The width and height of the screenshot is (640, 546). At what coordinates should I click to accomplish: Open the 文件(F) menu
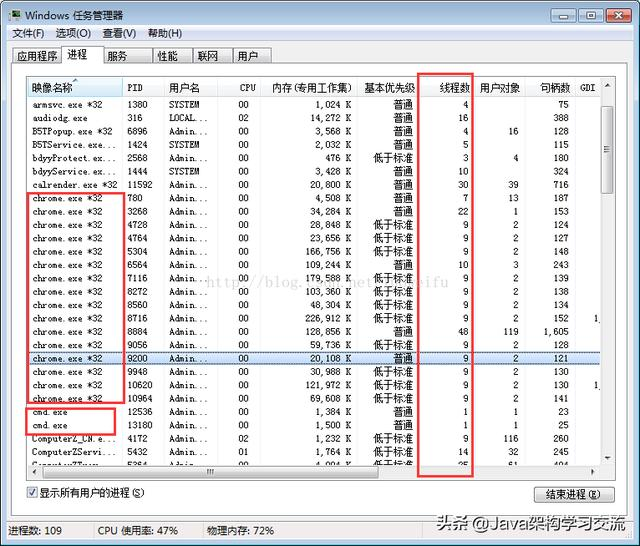[28, 33]
